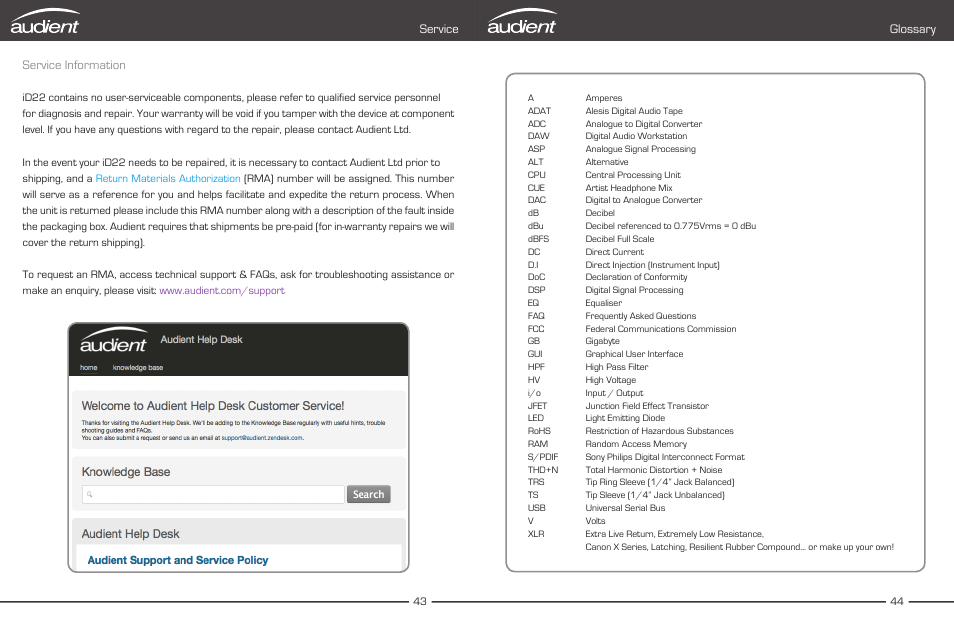Click the Declaration of Conformity definition
The width and height of the screenshot is (954, 637).
tap(636, 277)
